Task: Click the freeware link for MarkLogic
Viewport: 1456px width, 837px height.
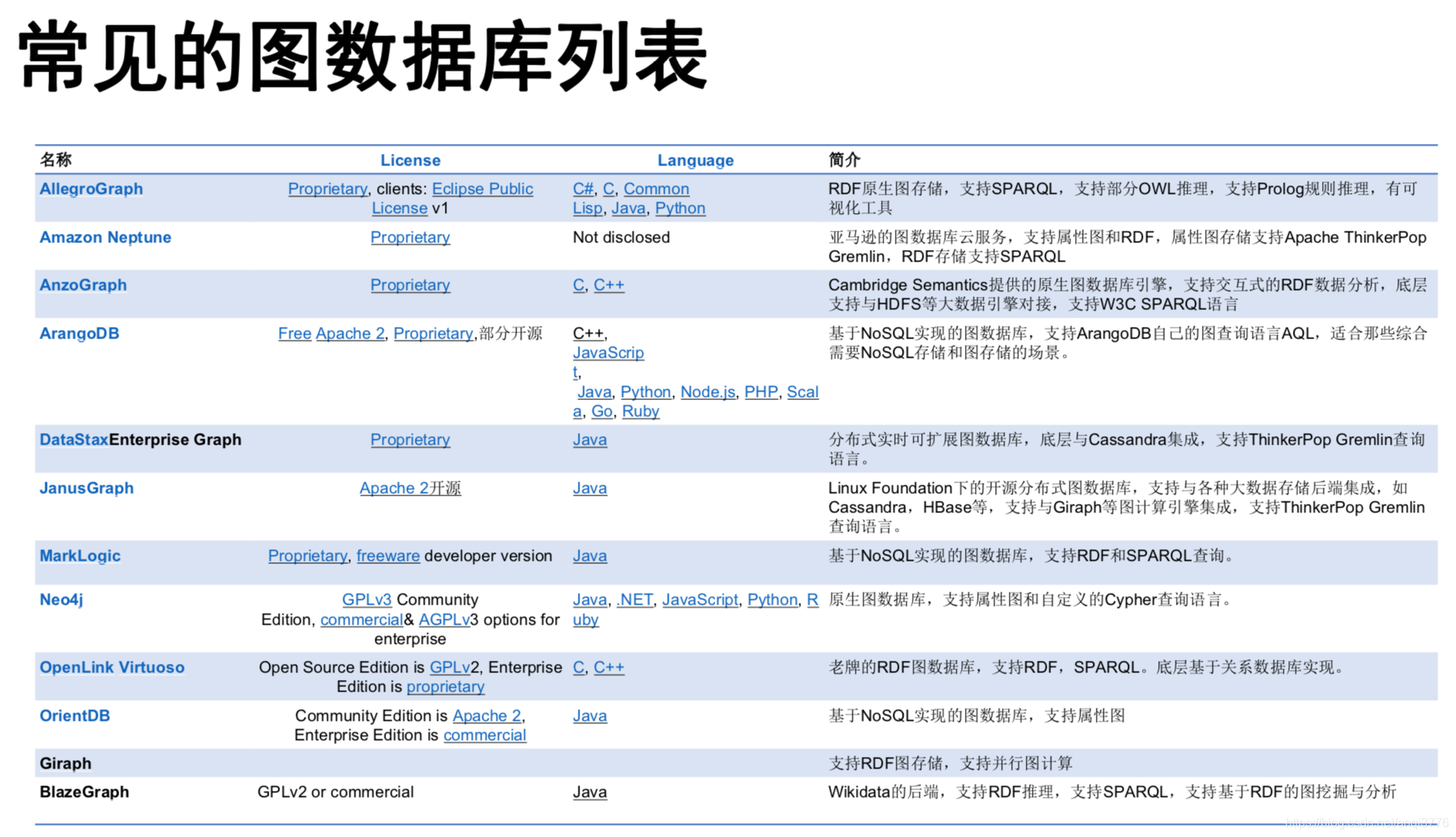Action: [x=388, y=555]
